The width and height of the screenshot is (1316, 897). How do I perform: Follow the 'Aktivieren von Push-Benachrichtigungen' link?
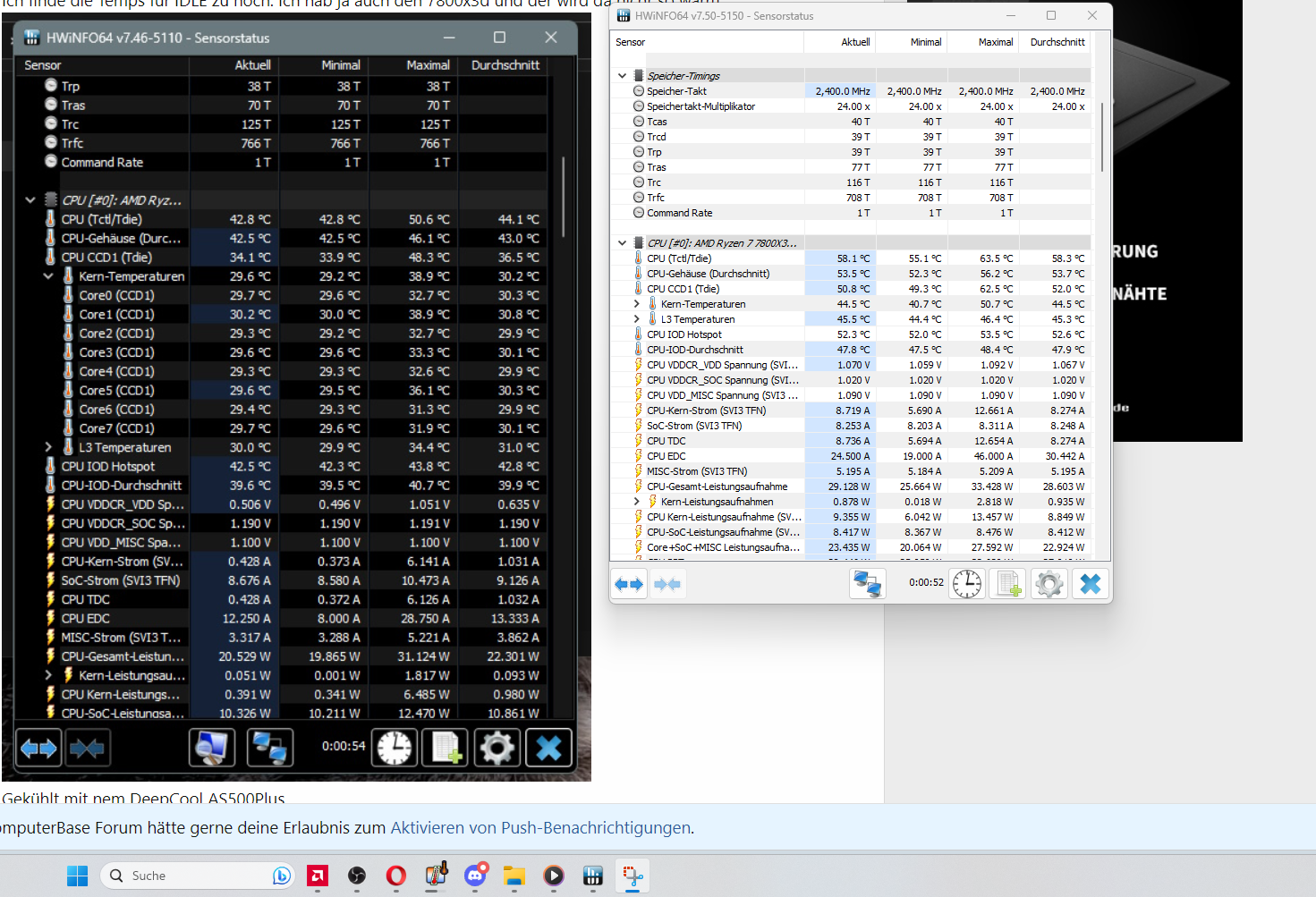(x=540, y=828)
